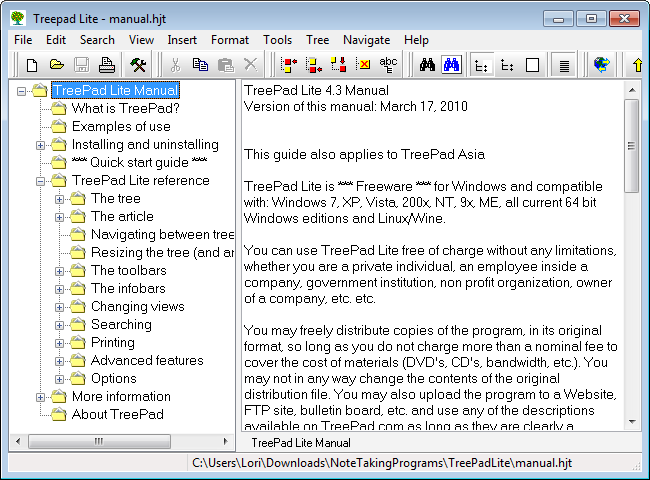Click the tree pane horizontal scrollbar thumb

(99, 441)
